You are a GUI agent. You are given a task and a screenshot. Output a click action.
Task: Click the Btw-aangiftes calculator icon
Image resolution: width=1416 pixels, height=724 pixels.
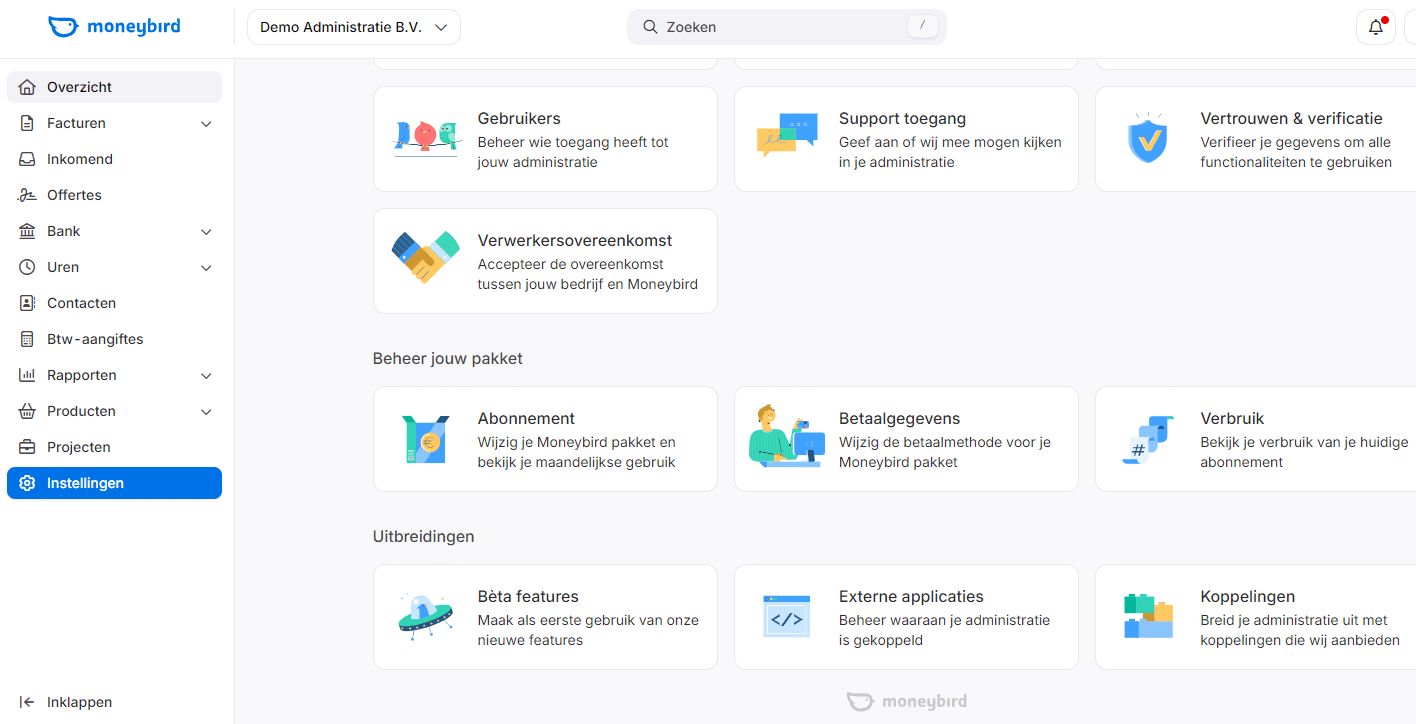[28, 338]
